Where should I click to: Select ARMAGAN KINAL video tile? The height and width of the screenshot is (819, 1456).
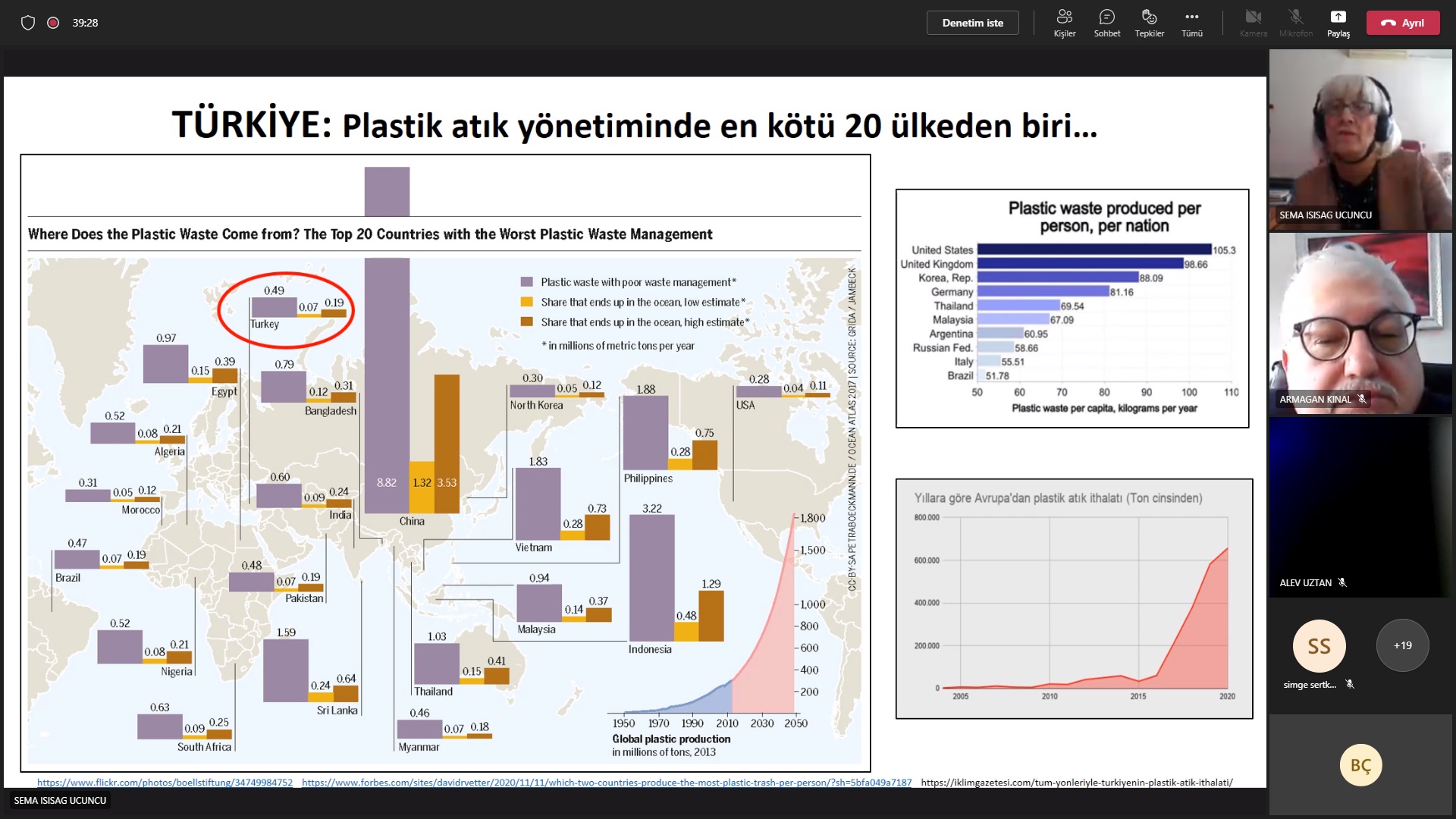1360,323
